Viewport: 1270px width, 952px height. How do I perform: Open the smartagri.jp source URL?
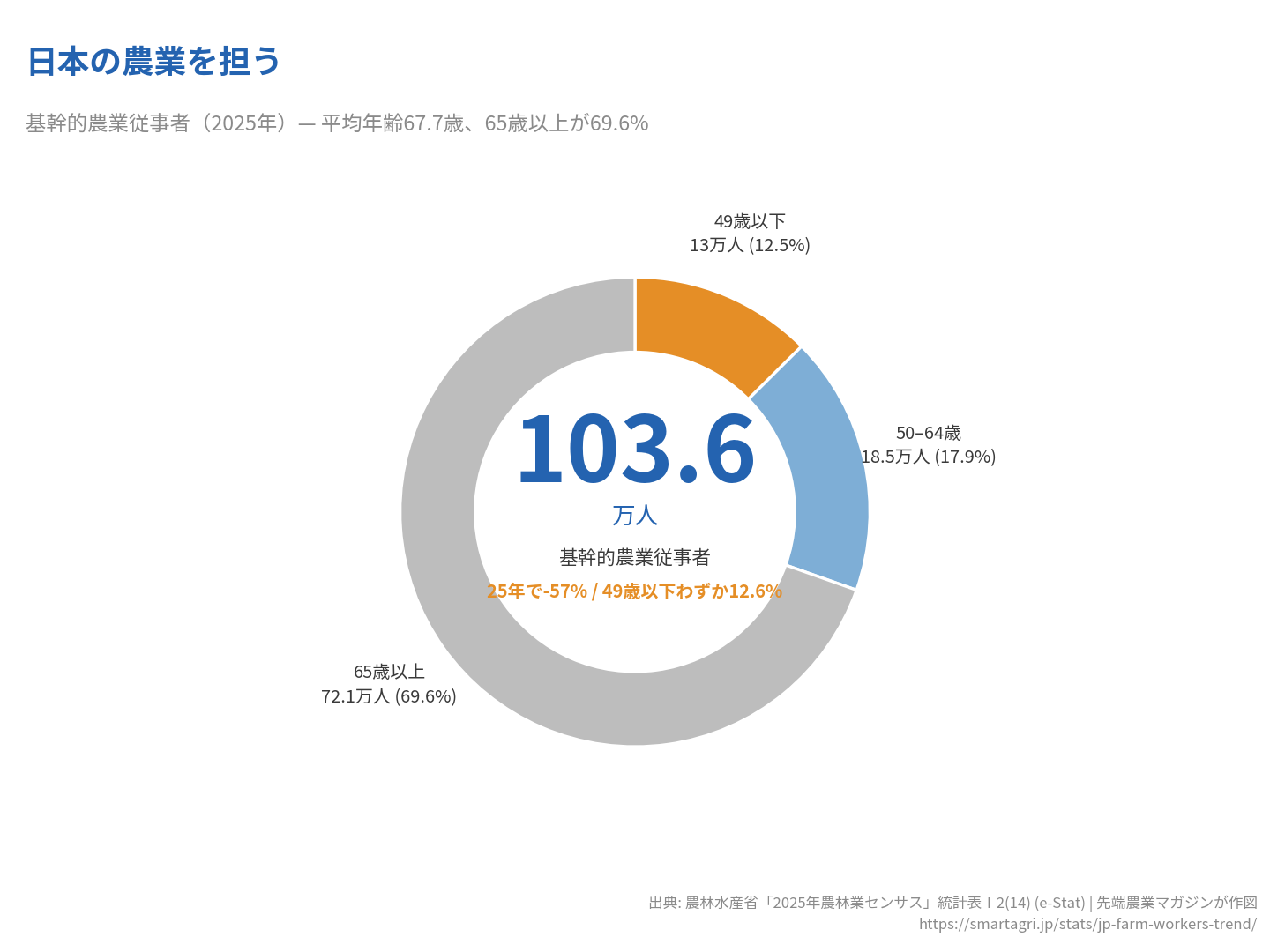1087,924
